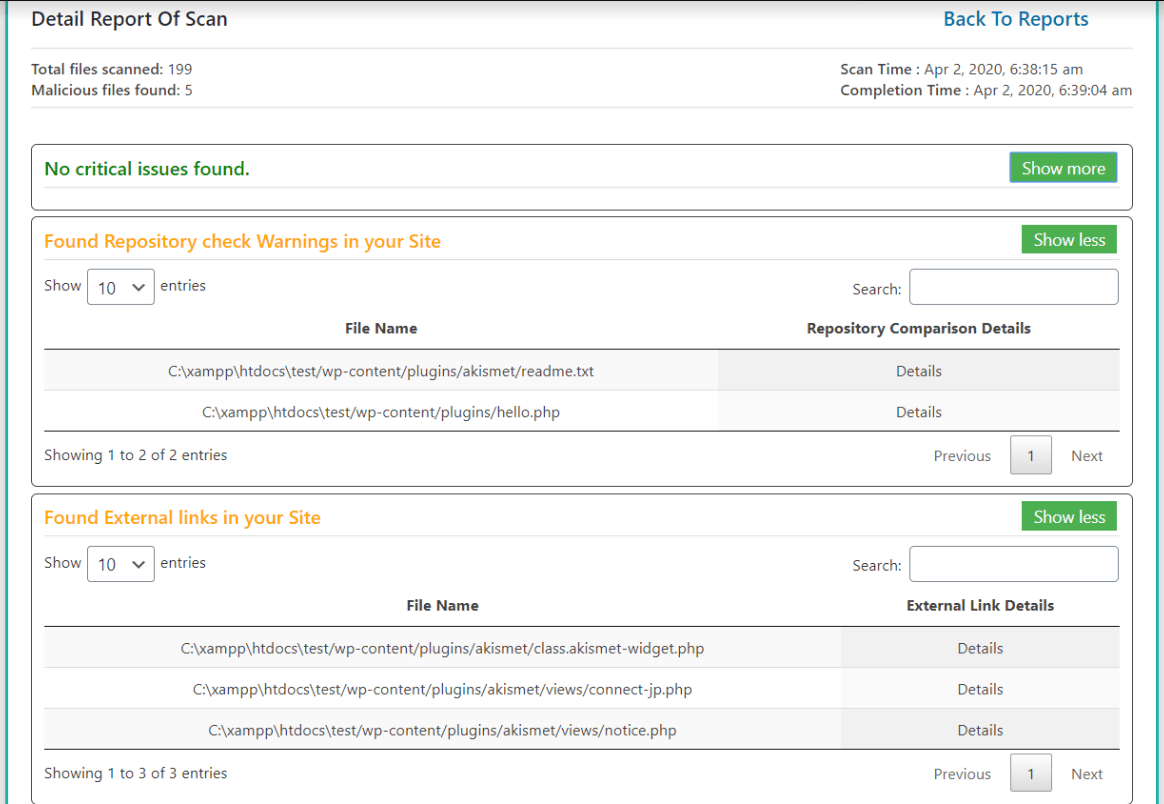The image size is (1164, 804).
Task: Click the Scan Time value
Action: 1003,69
